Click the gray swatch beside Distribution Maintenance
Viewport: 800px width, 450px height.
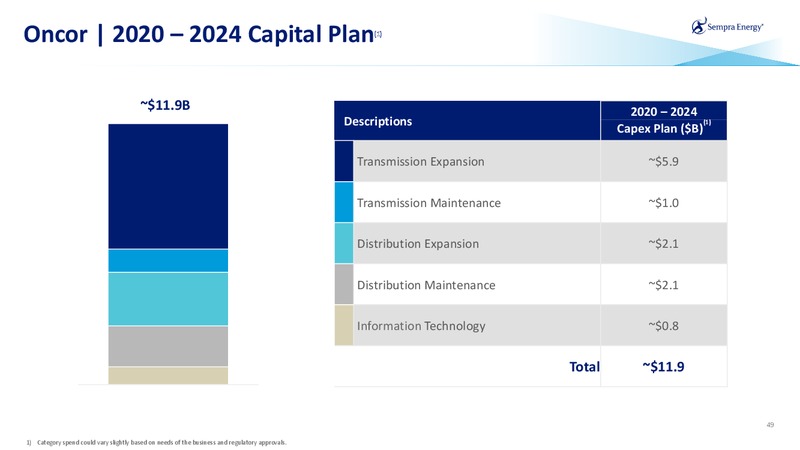point(344,284)
